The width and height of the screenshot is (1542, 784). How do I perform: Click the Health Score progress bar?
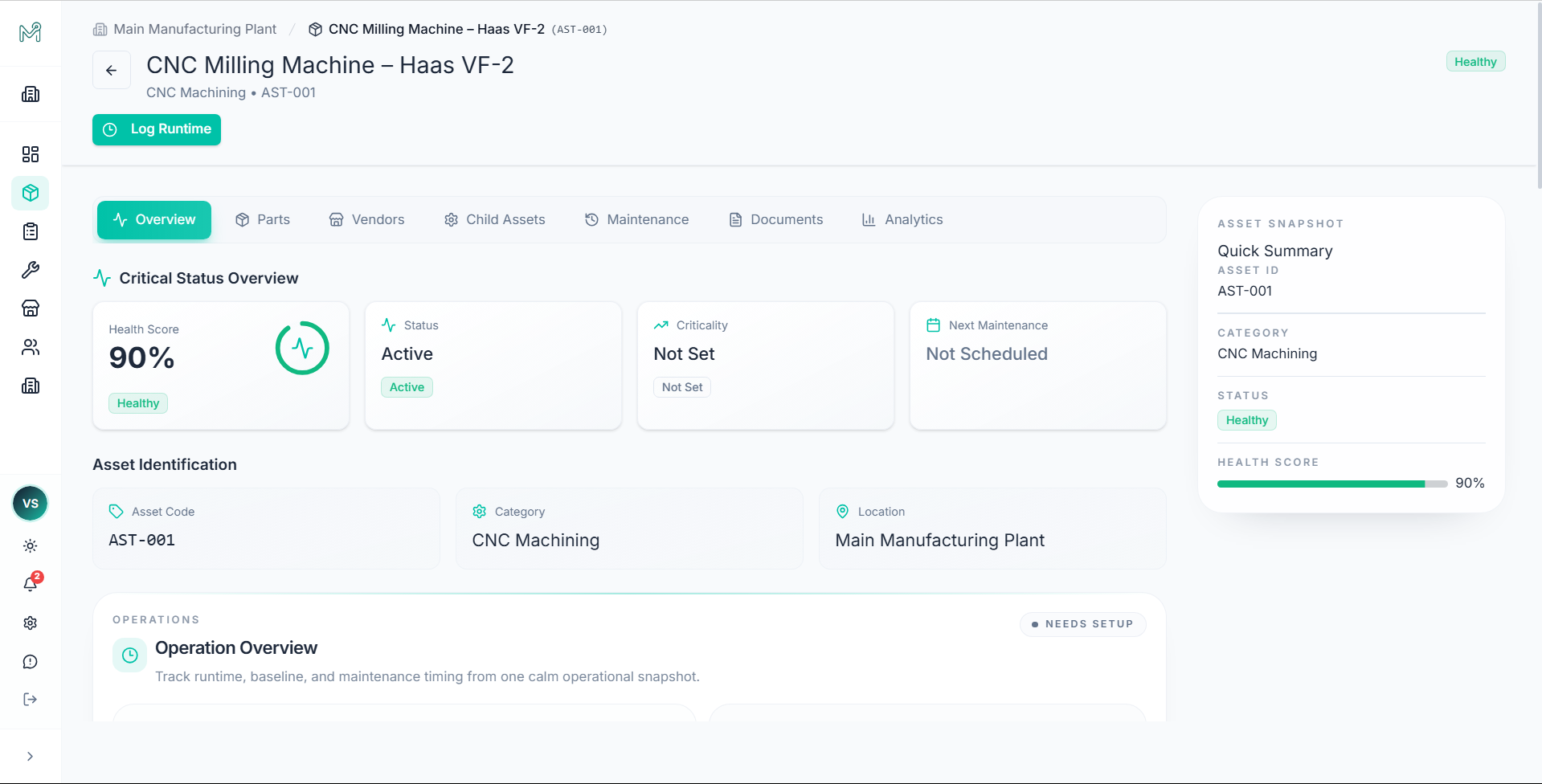[1332, 484]
